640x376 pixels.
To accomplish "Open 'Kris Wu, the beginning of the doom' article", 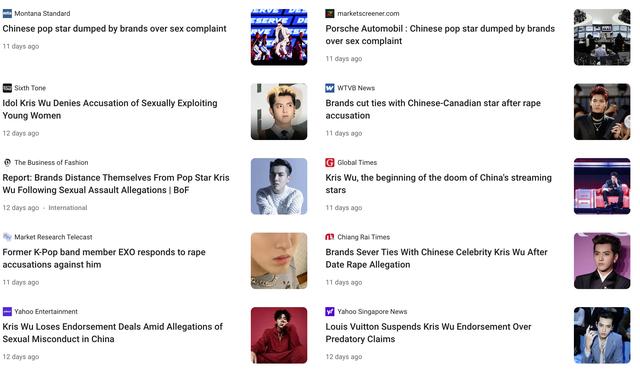I will tap(438, 184).
